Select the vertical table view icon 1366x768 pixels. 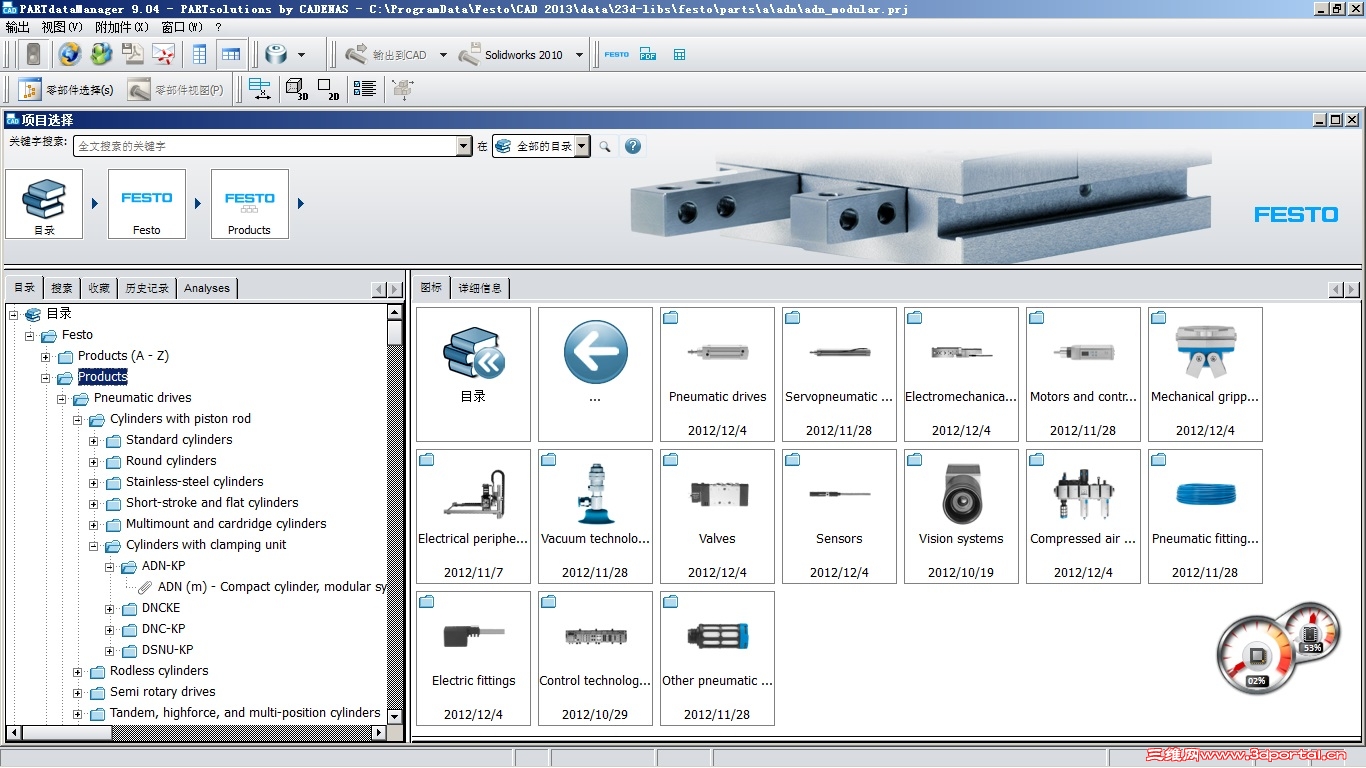coord(200,54)
